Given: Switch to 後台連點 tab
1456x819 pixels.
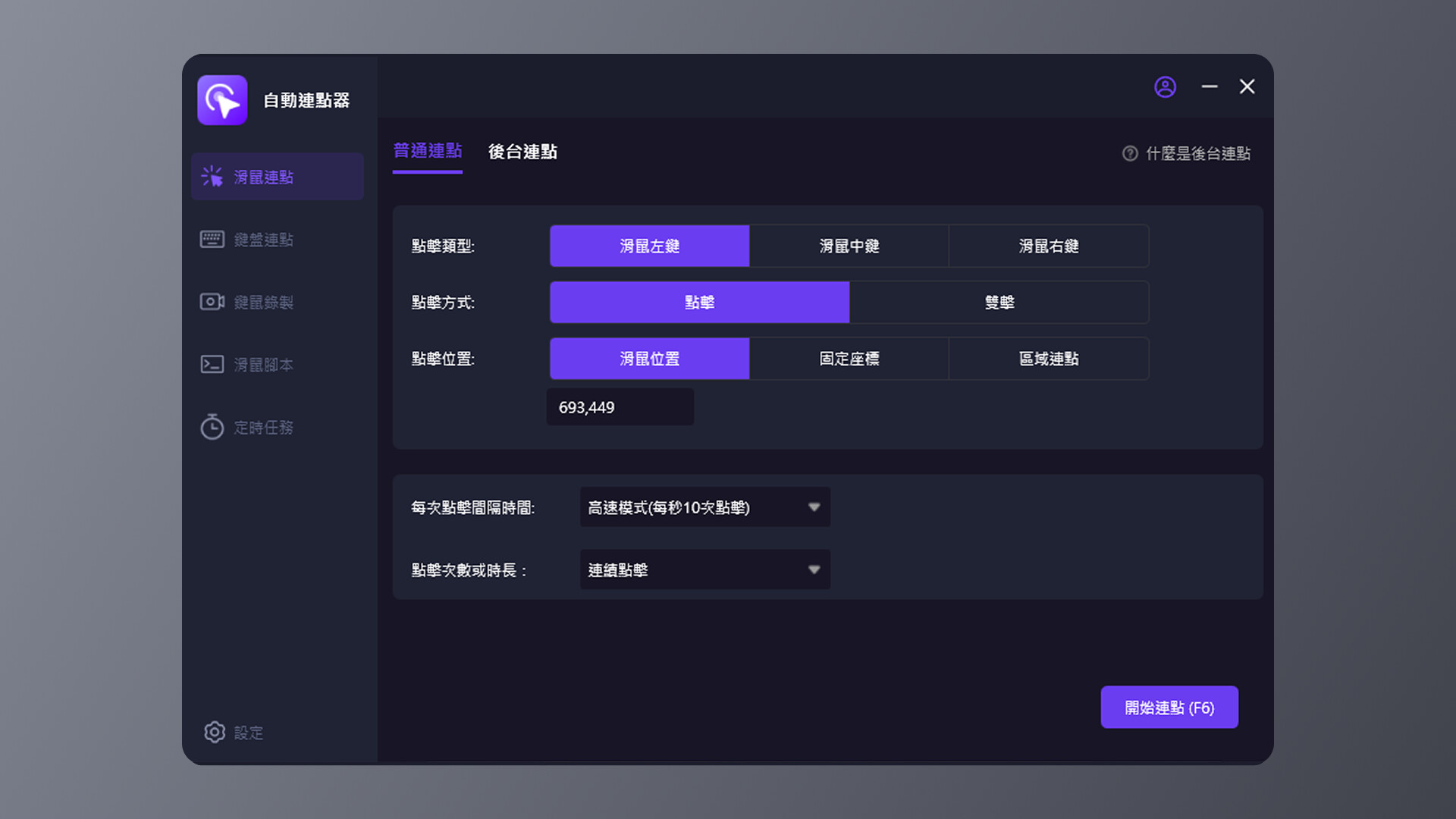Looking at the screenshot, I should tap(522, 152).
